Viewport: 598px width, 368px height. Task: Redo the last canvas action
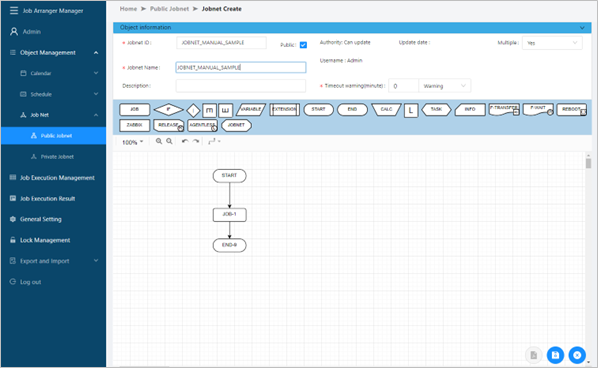196,141
